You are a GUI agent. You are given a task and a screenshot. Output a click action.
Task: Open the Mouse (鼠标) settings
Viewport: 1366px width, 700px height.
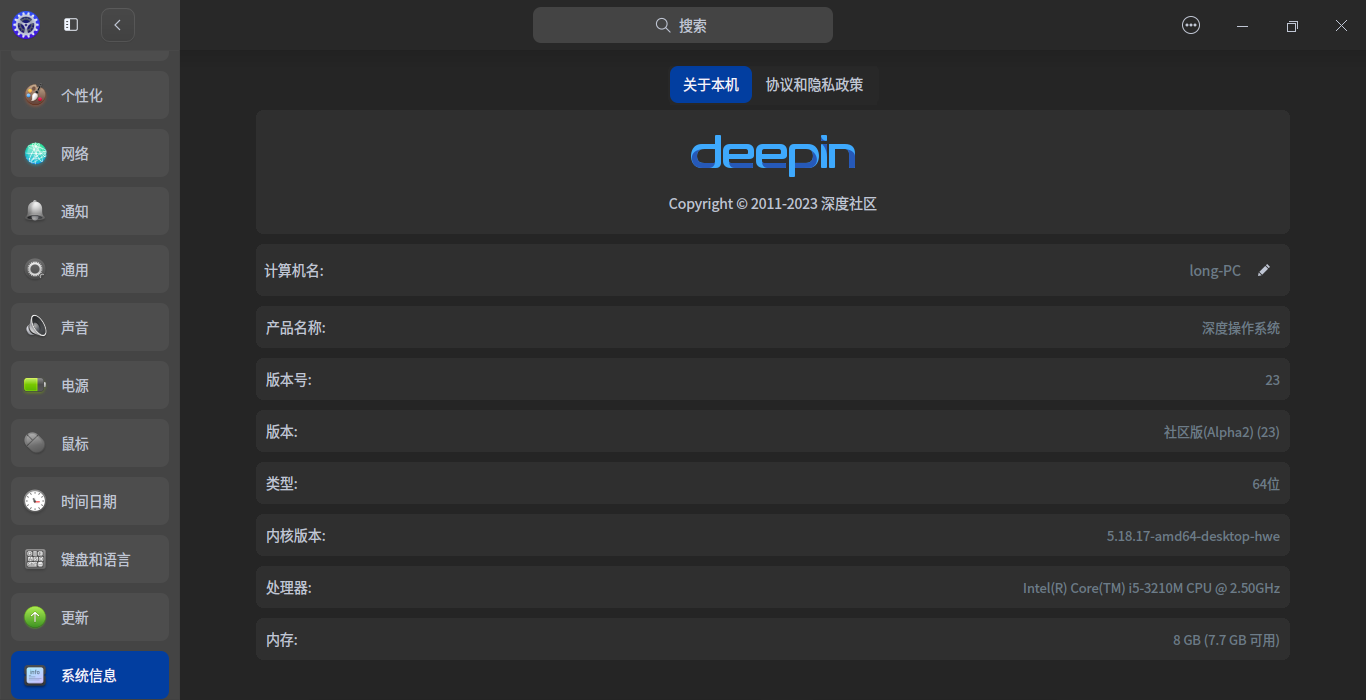coord(90,443)
